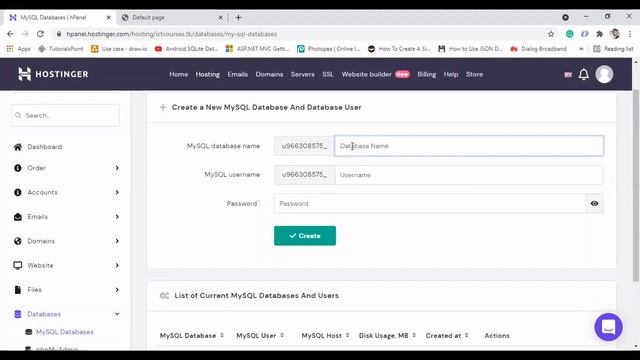This screenshot has height=360, width=640.
Task: Click the Order sidebar icon
Action: [18, 168]
